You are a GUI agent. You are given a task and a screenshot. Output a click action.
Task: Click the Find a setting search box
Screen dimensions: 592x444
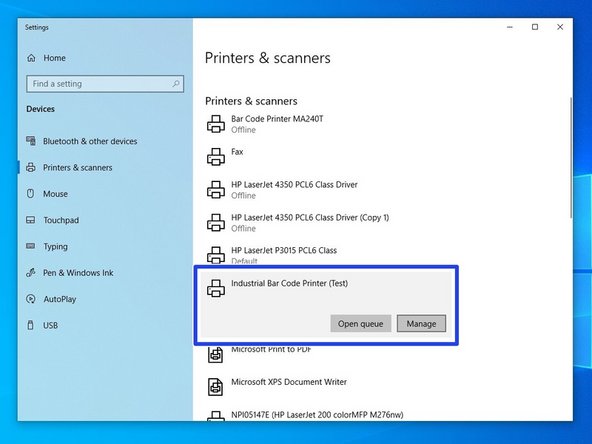(x=105, y=84)
